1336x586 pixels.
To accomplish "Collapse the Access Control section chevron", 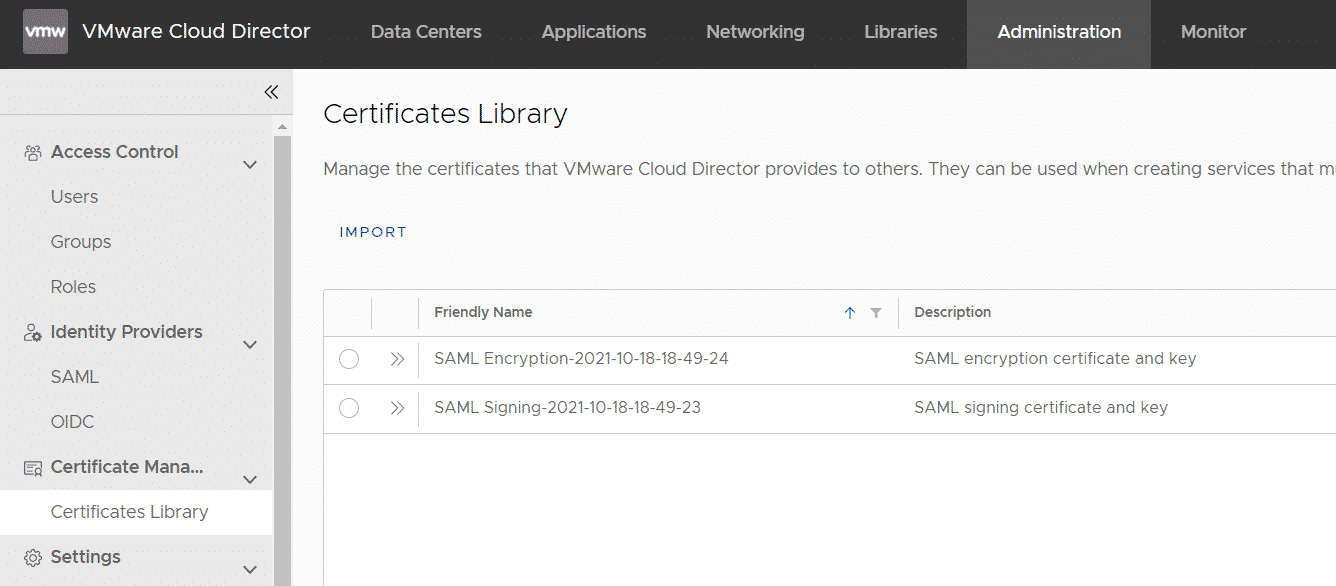I will [x=250, y=165].
